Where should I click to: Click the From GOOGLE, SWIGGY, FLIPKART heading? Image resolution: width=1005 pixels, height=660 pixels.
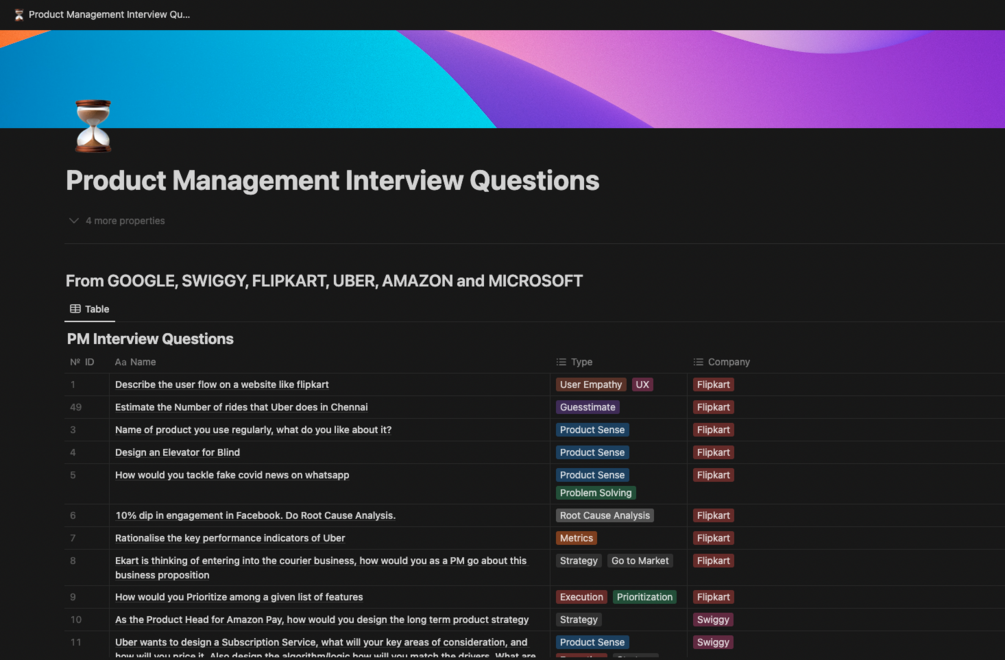pos(324,281)
